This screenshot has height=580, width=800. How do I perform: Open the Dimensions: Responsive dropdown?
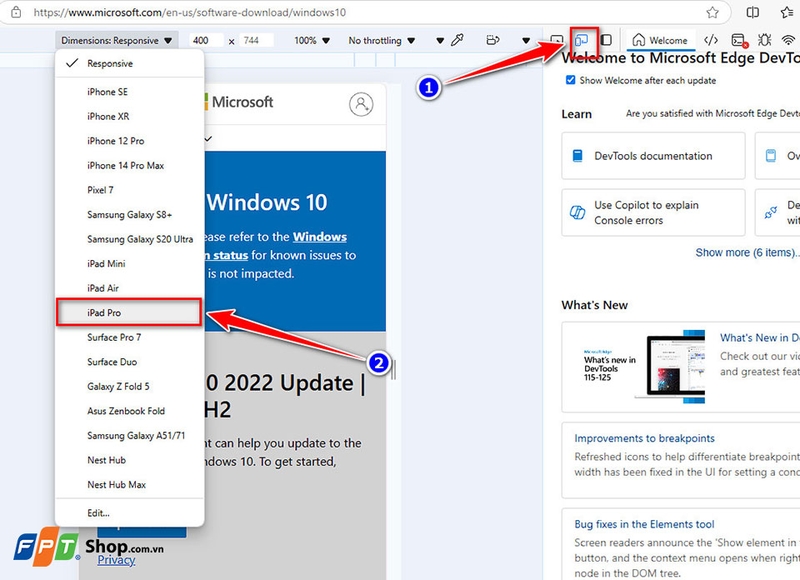117,40
